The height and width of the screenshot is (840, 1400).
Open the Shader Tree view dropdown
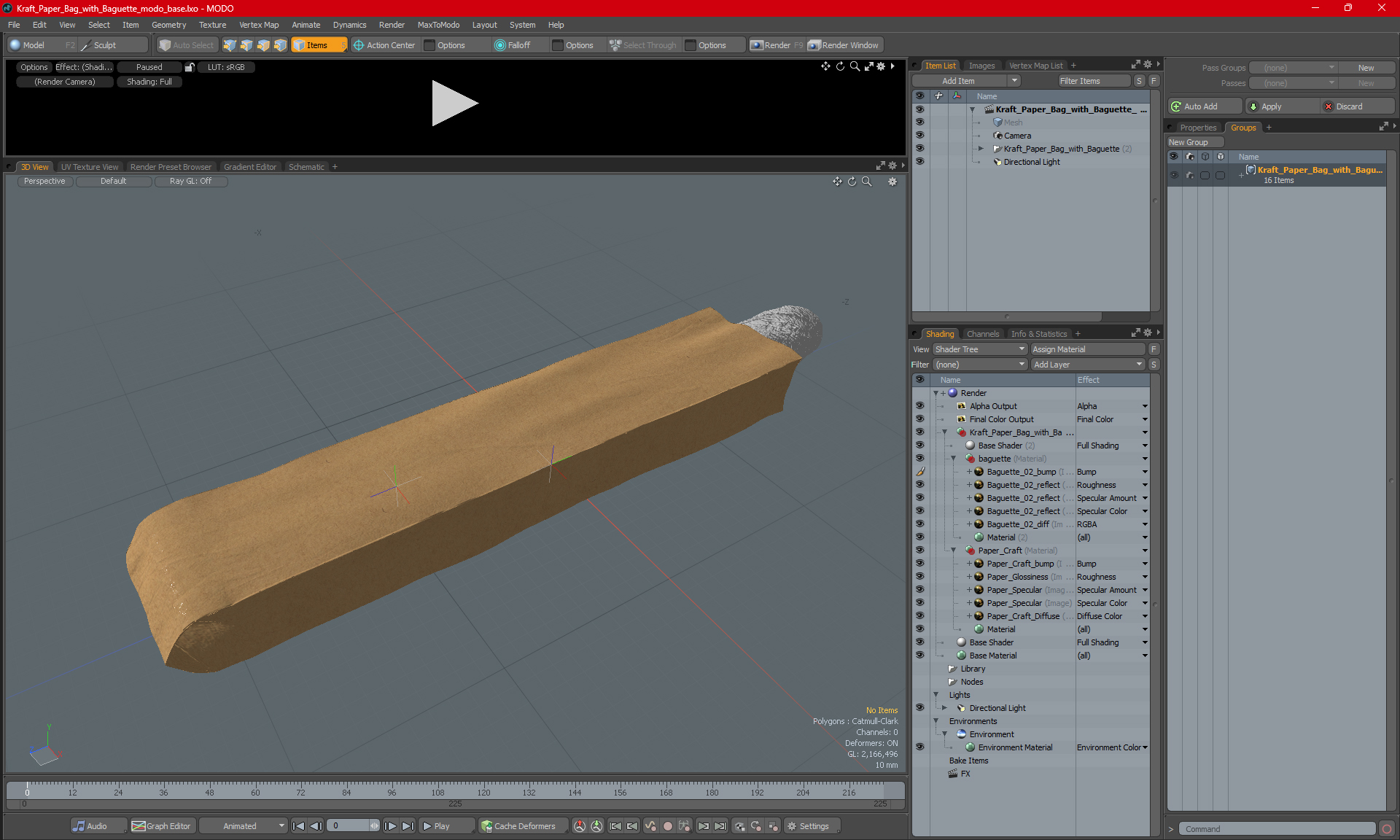(x=980, y=349)
